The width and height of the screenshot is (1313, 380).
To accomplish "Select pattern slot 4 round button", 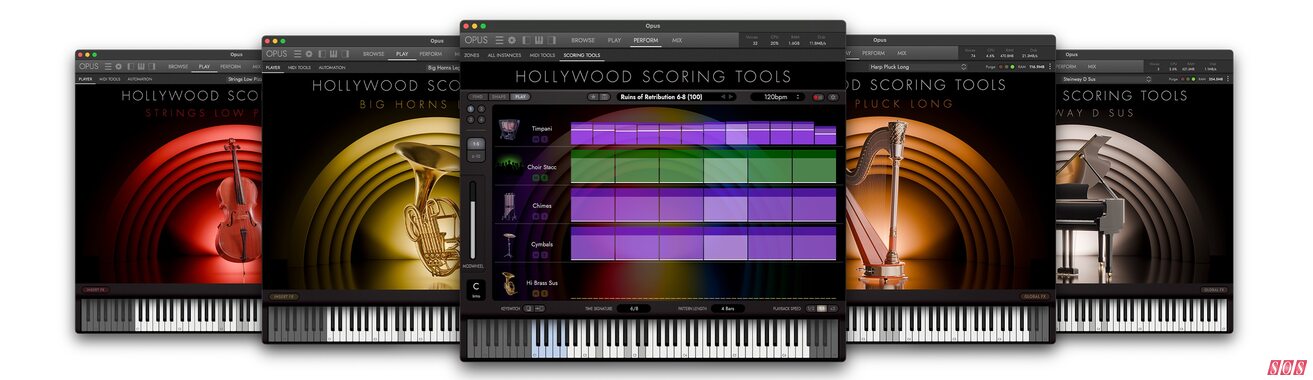I will coord(481,120).
